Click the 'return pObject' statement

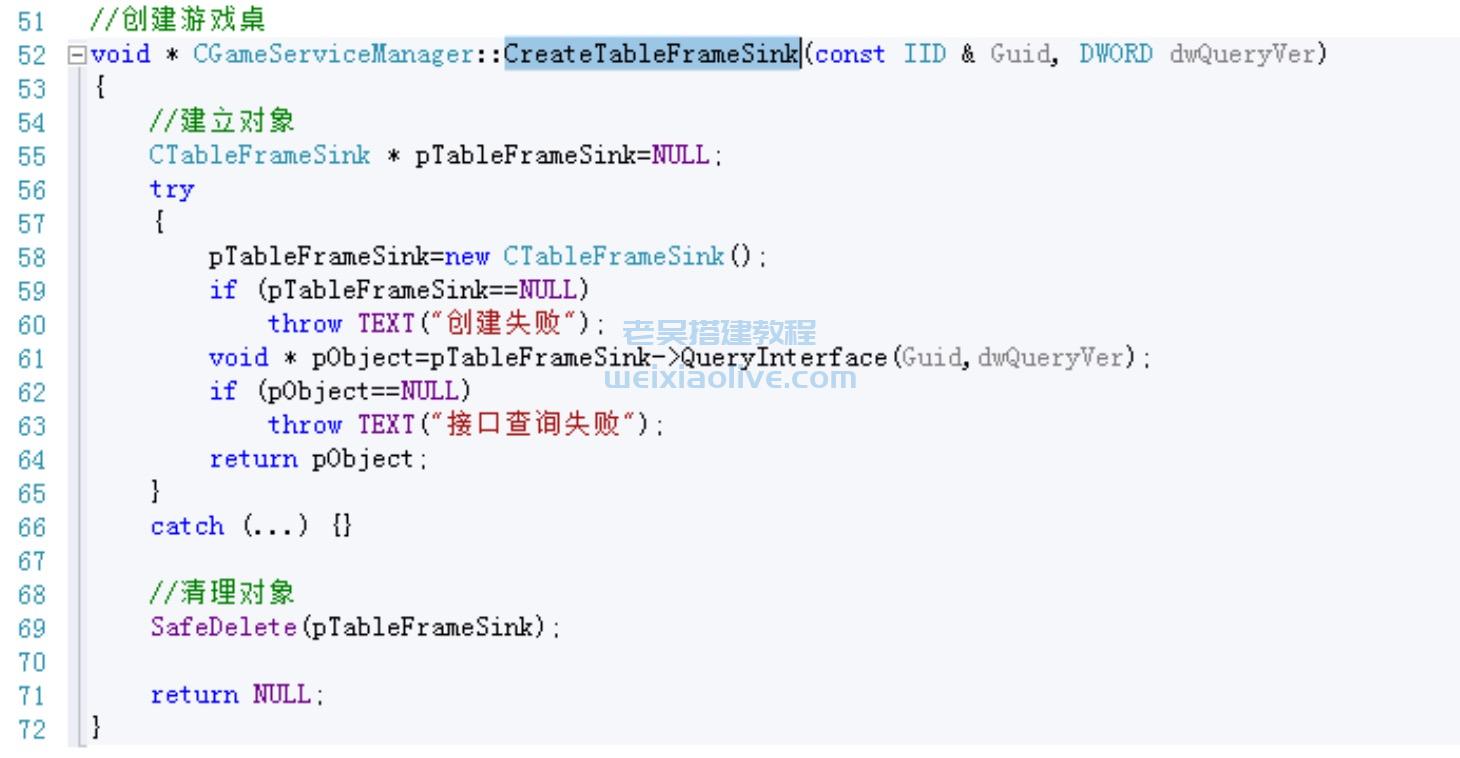(x=311, y=459)
